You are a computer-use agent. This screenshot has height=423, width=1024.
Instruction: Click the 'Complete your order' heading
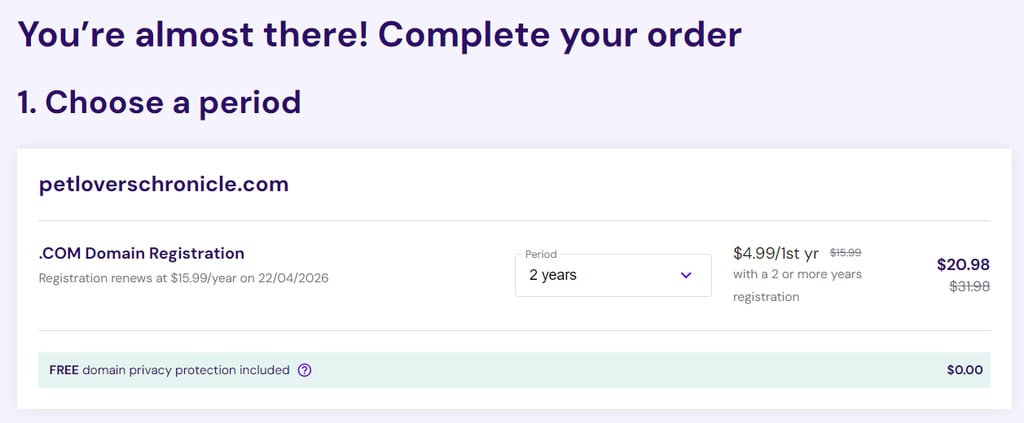560,35
